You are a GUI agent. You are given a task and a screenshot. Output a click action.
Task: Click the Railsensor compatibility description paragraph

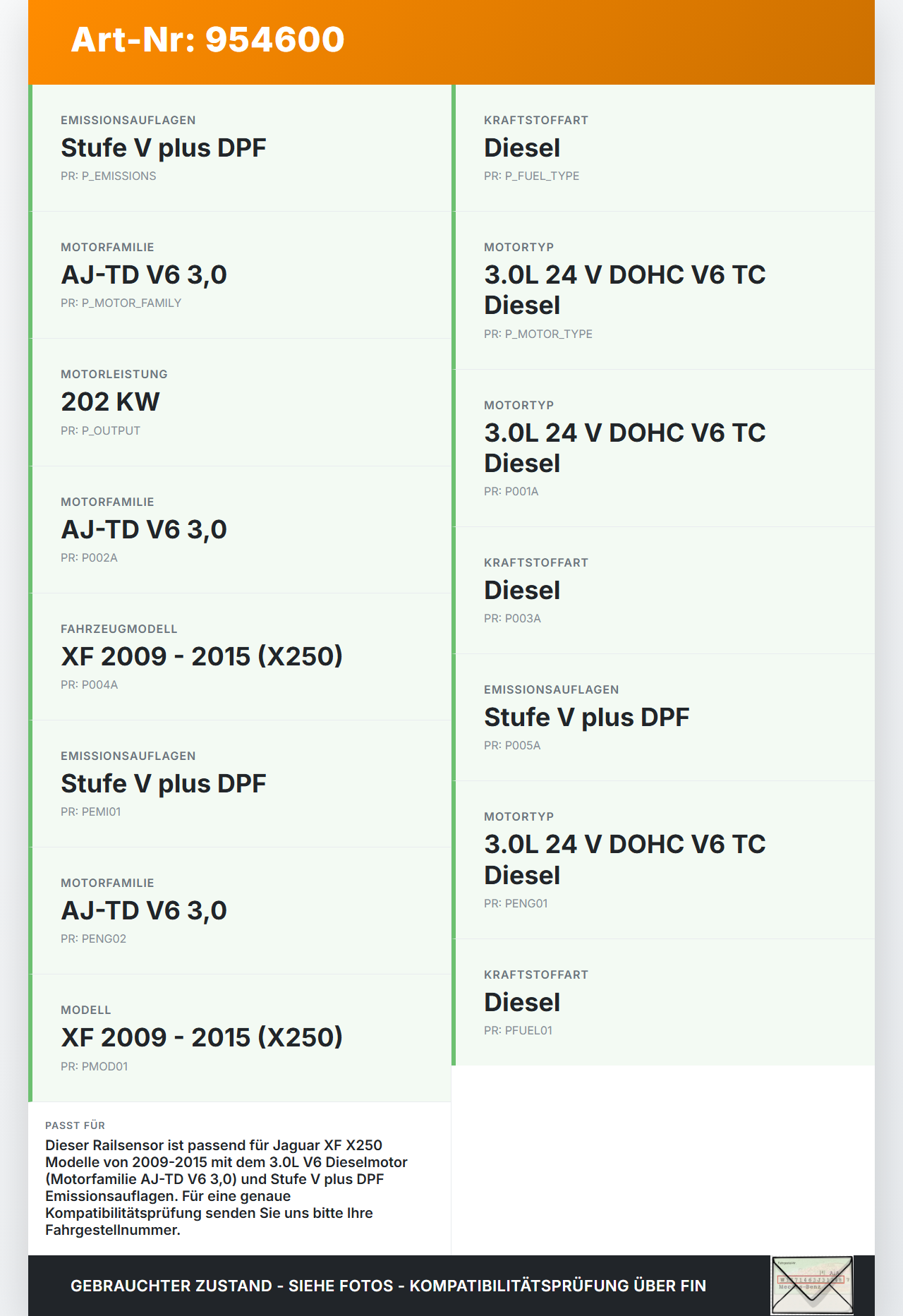[226, 1188]
